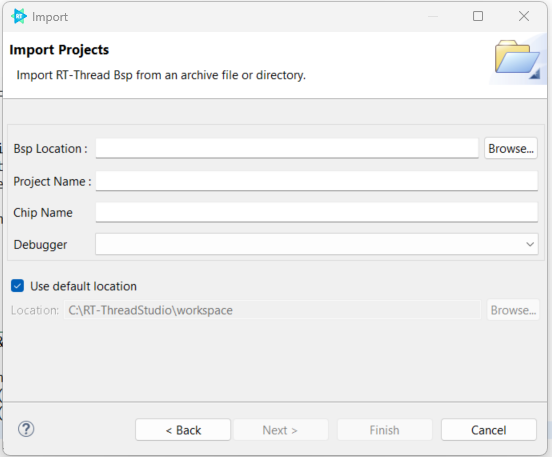
Task: Click the Debugger field label
Action: pos(40,245)
